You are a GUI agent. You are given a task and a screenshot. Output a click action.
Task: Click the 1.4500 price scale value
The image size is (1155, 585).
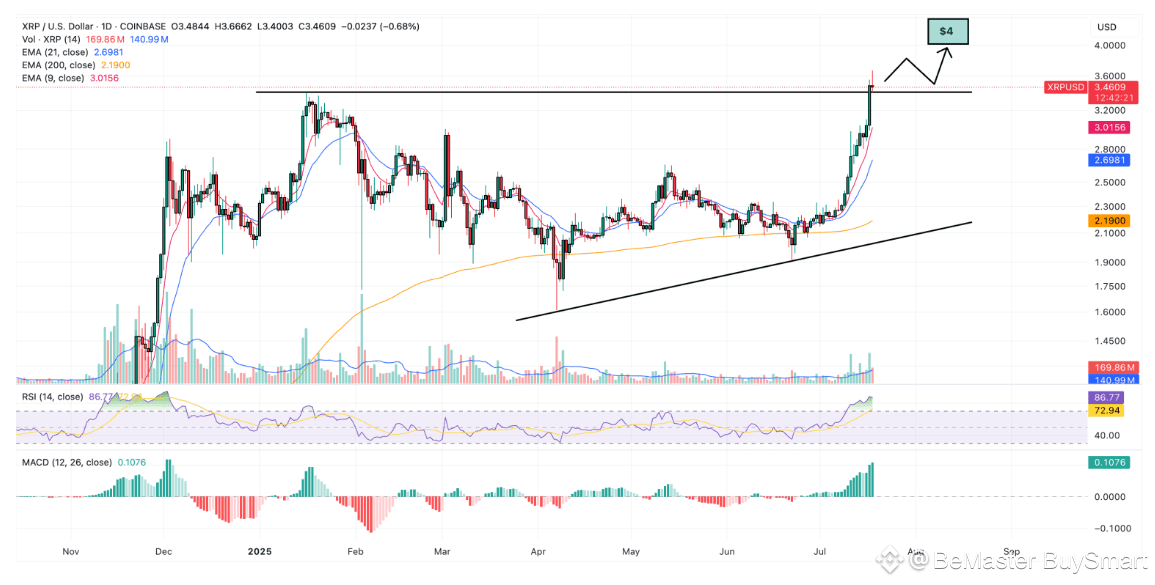pos(1111,341)
